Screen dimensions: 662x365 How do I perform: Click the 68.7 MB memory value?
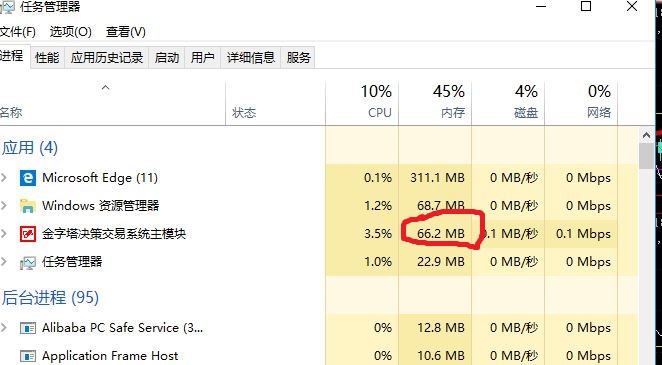click(x=441, y=205)
